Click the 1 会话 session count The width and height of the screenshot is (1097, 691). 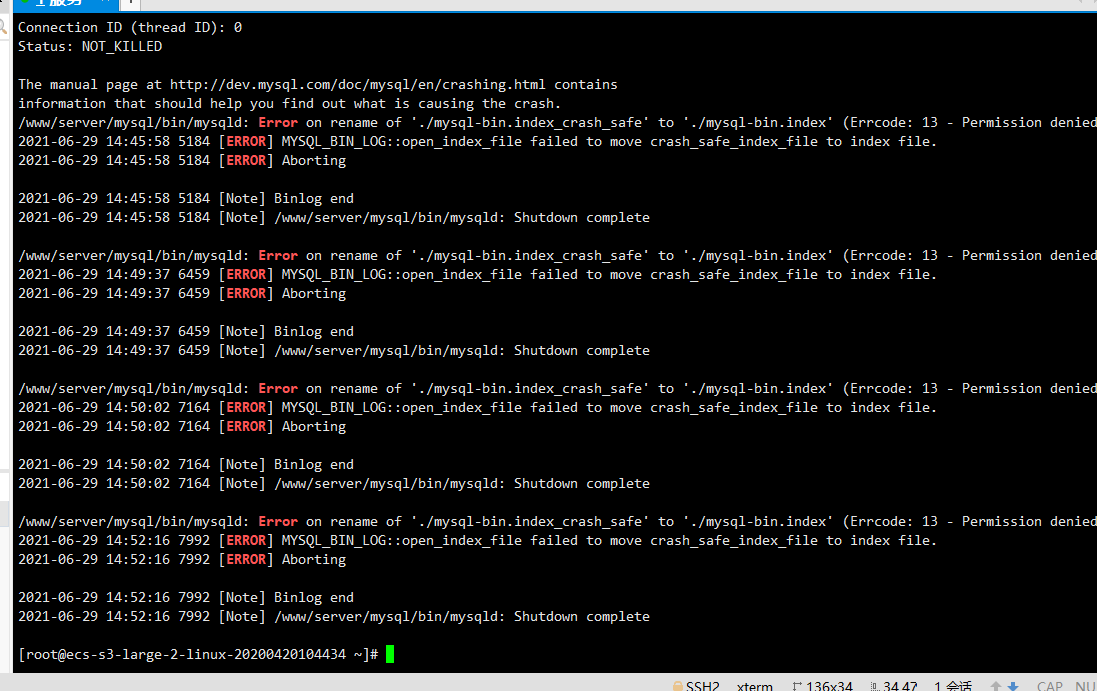click(x=953, y=686)
